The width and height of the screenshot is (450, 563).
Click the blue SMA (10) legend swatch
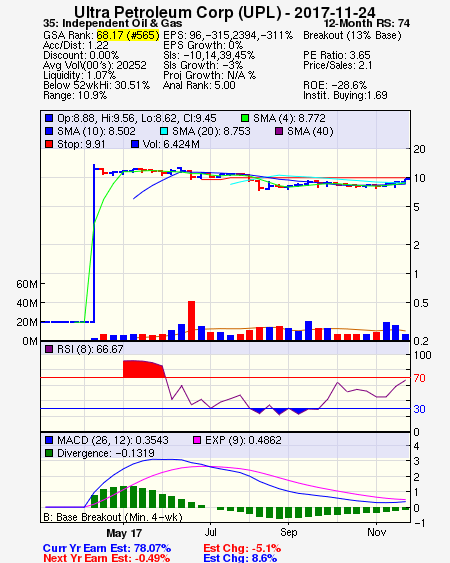pos(49,131)
